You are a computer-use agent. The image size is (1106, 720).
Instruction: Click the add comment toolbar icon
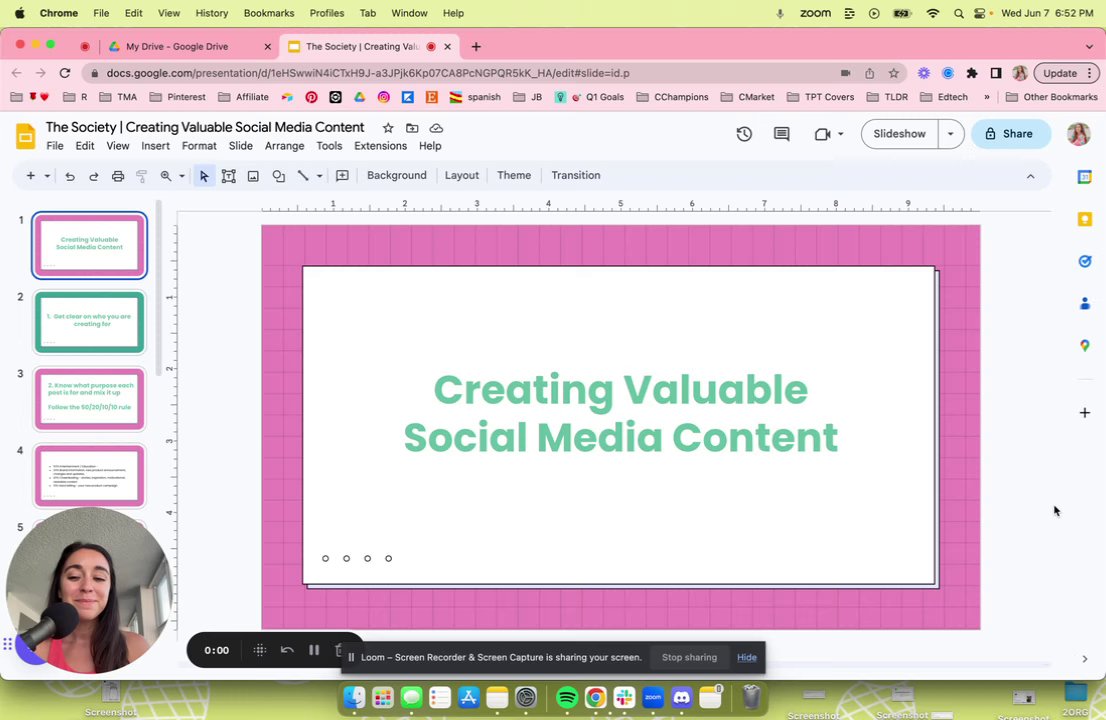[342, 176]
